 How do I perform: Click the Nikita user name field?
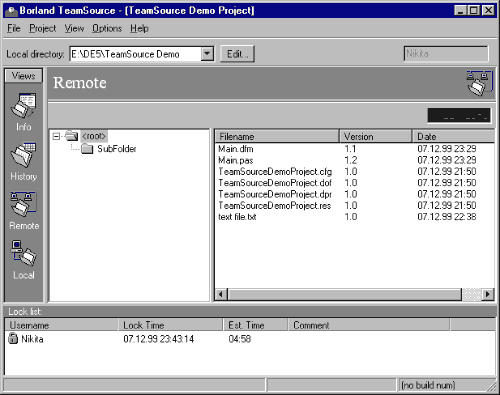pyautogui.click(x=446, y=54)
